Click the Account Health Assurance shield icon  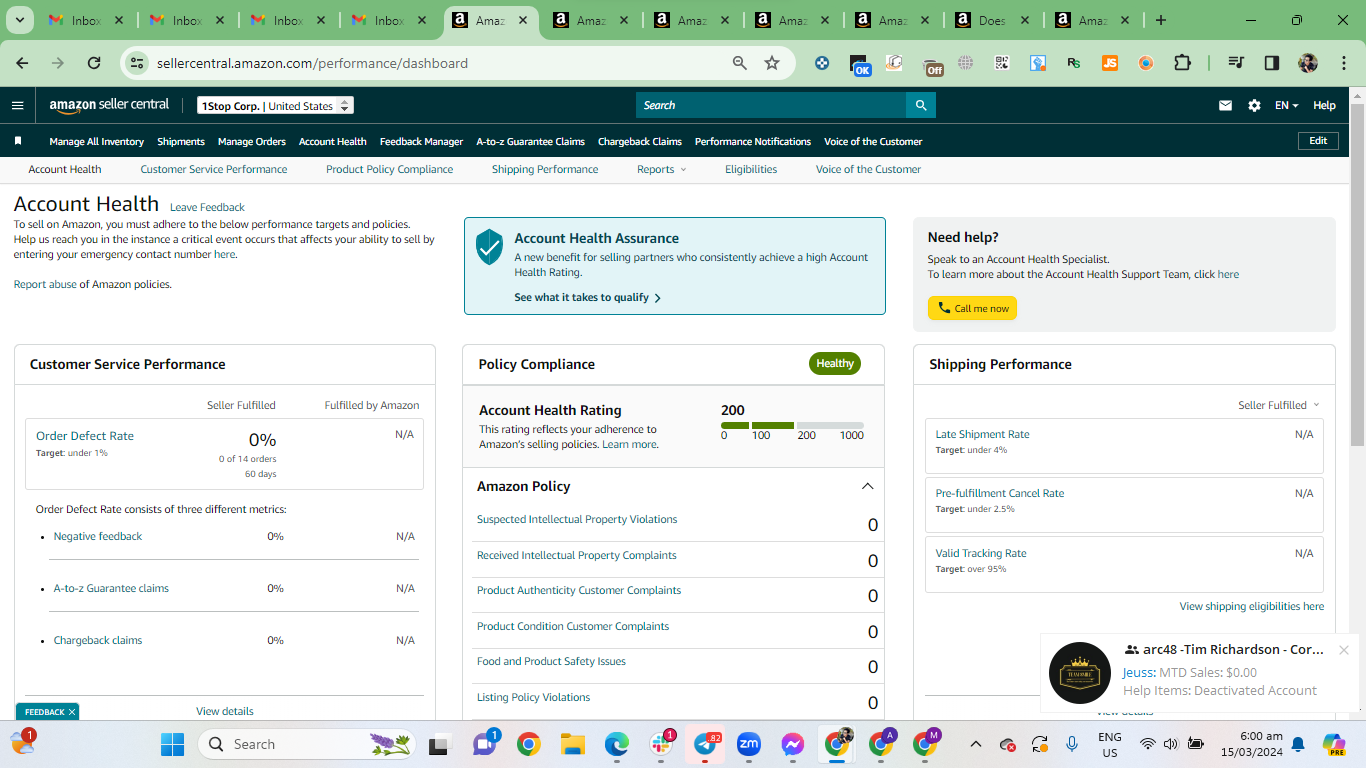[x=489, y=246]
